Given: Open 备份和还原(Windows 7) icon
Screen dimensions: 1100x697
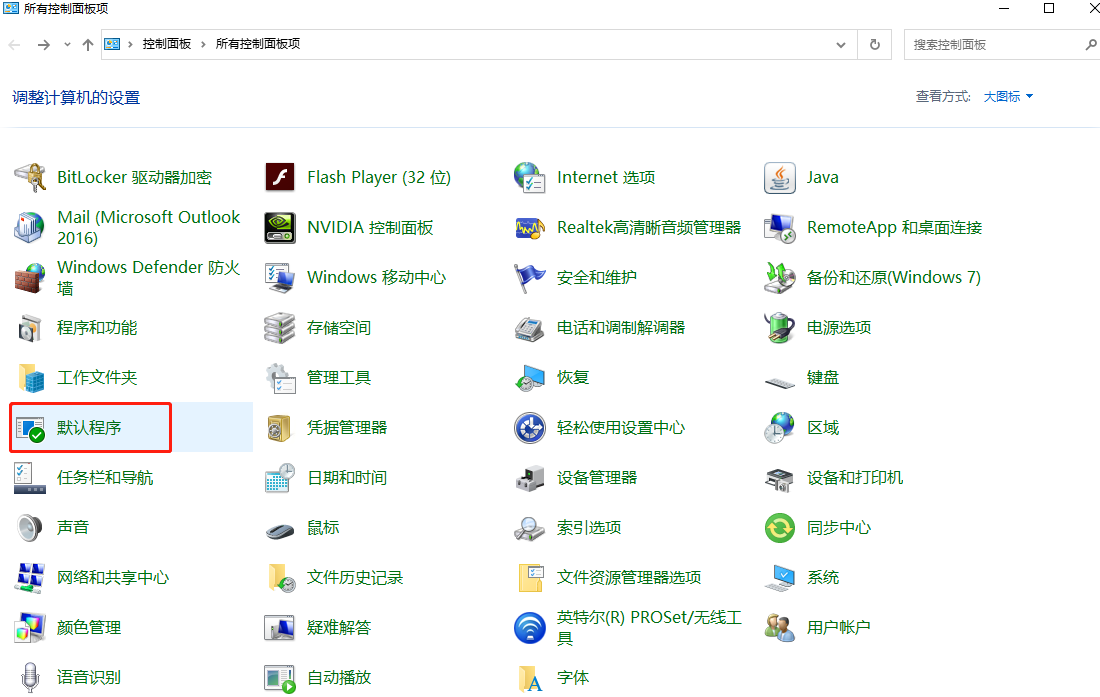Looking at the screenshot, I should (x=779, y=278).
